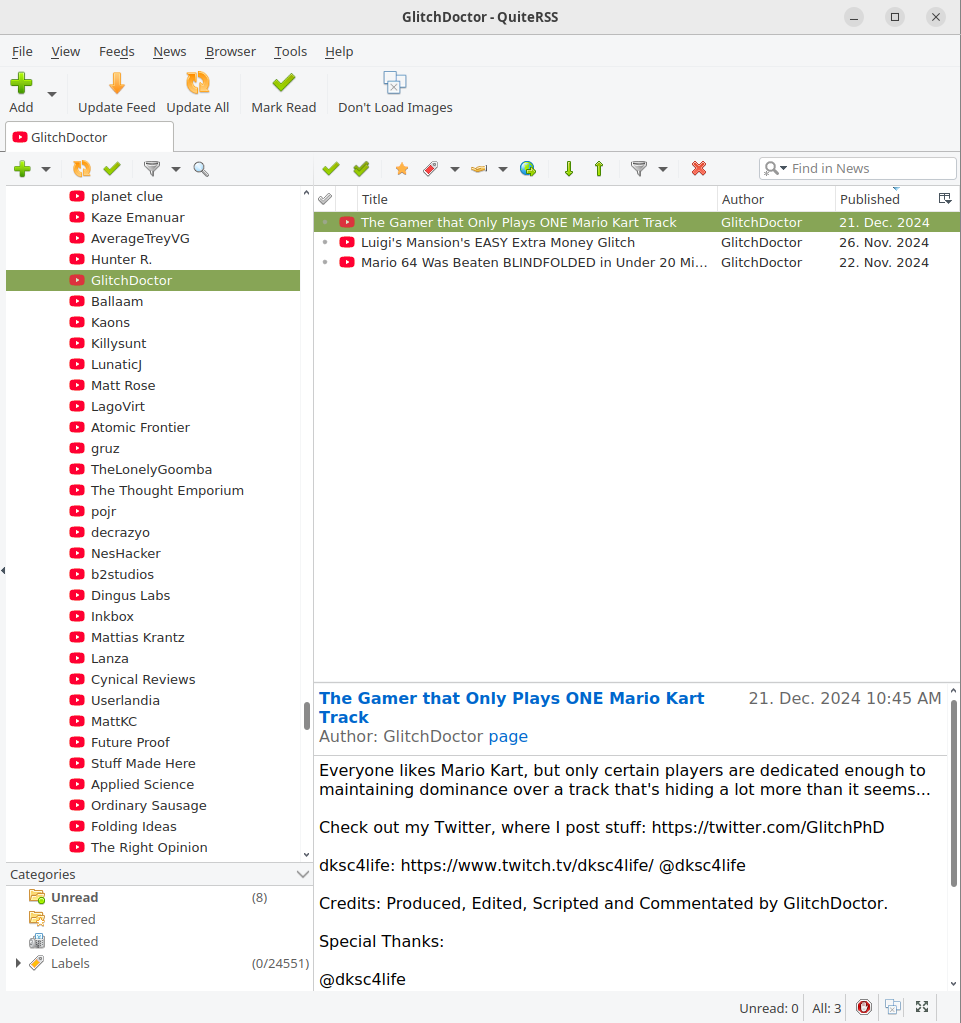Click the feeds panel filter funnel icon
The width and height of the screenshot is (961, 1023).
point(152,169)
